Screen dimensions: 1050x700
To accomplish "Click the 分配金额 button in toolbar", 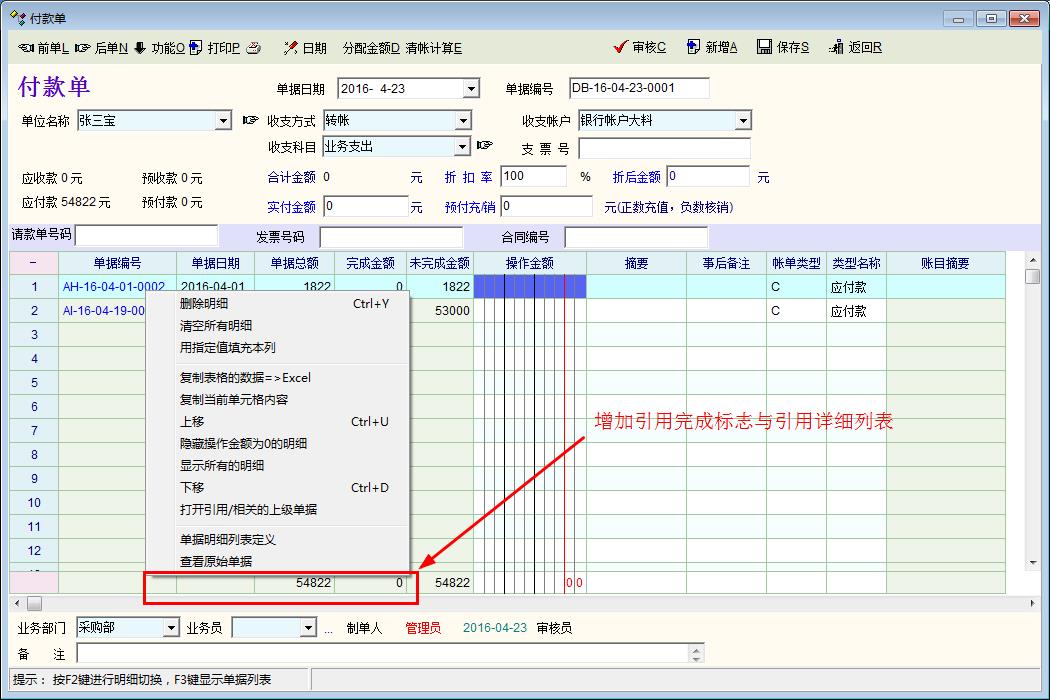I will point(370,47).
